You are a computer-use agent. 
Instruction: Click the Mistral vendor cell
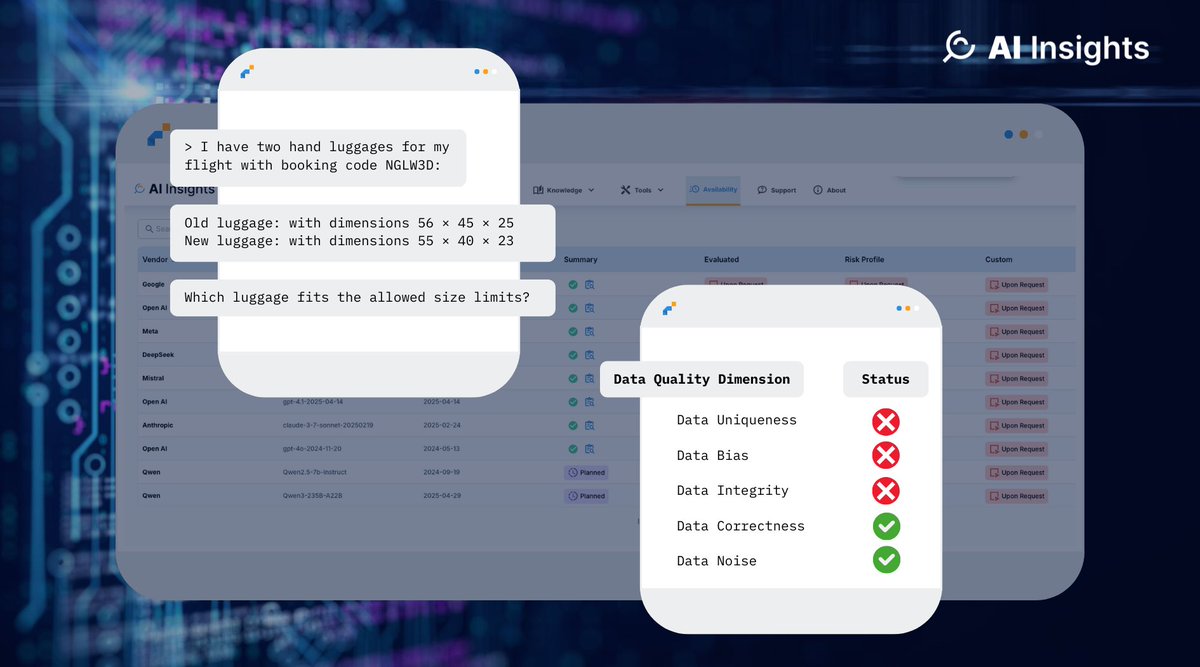(153, 378)
